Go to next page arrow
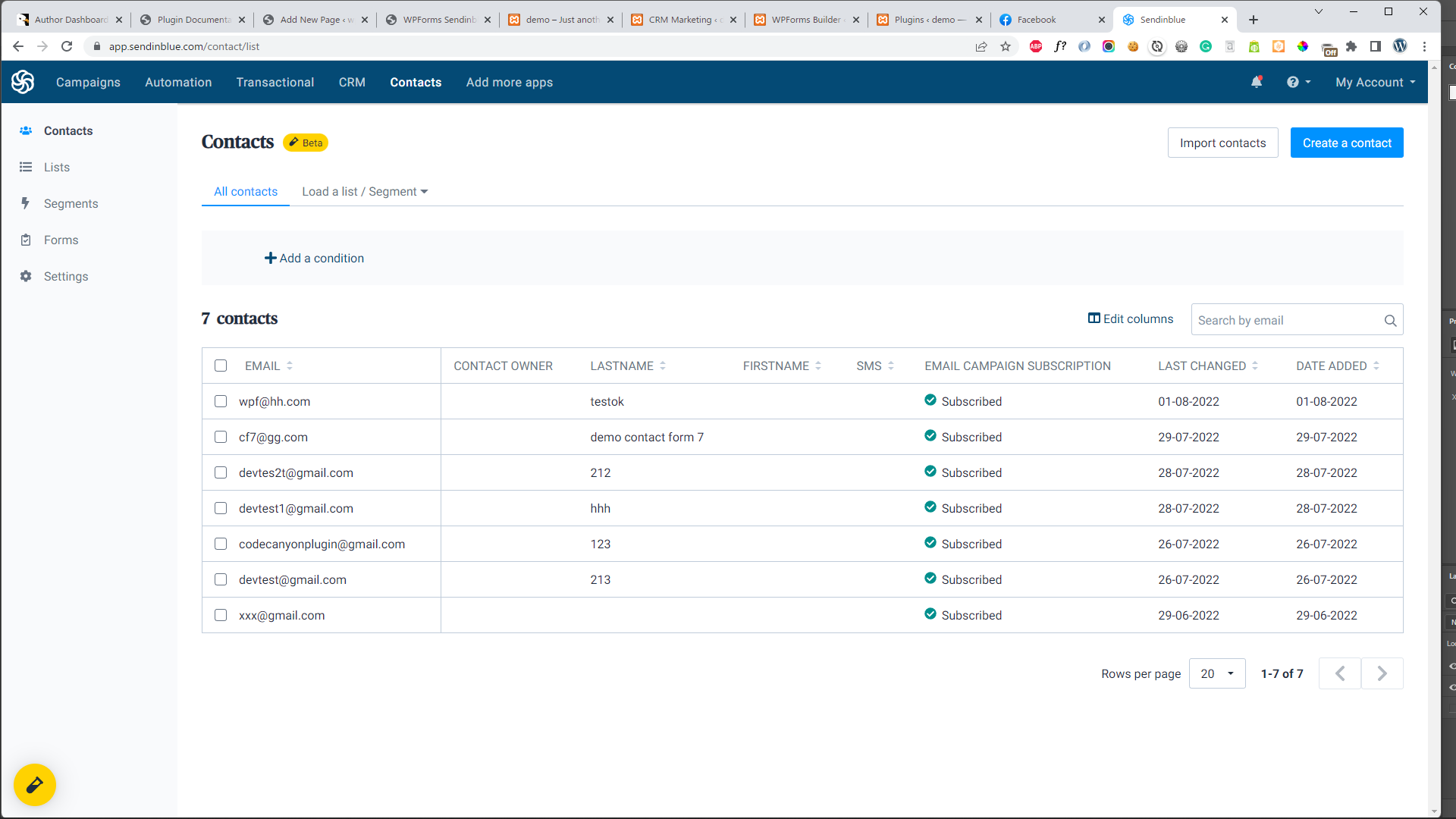Viewport: 1456px width, 819px height. (1382, 673)
